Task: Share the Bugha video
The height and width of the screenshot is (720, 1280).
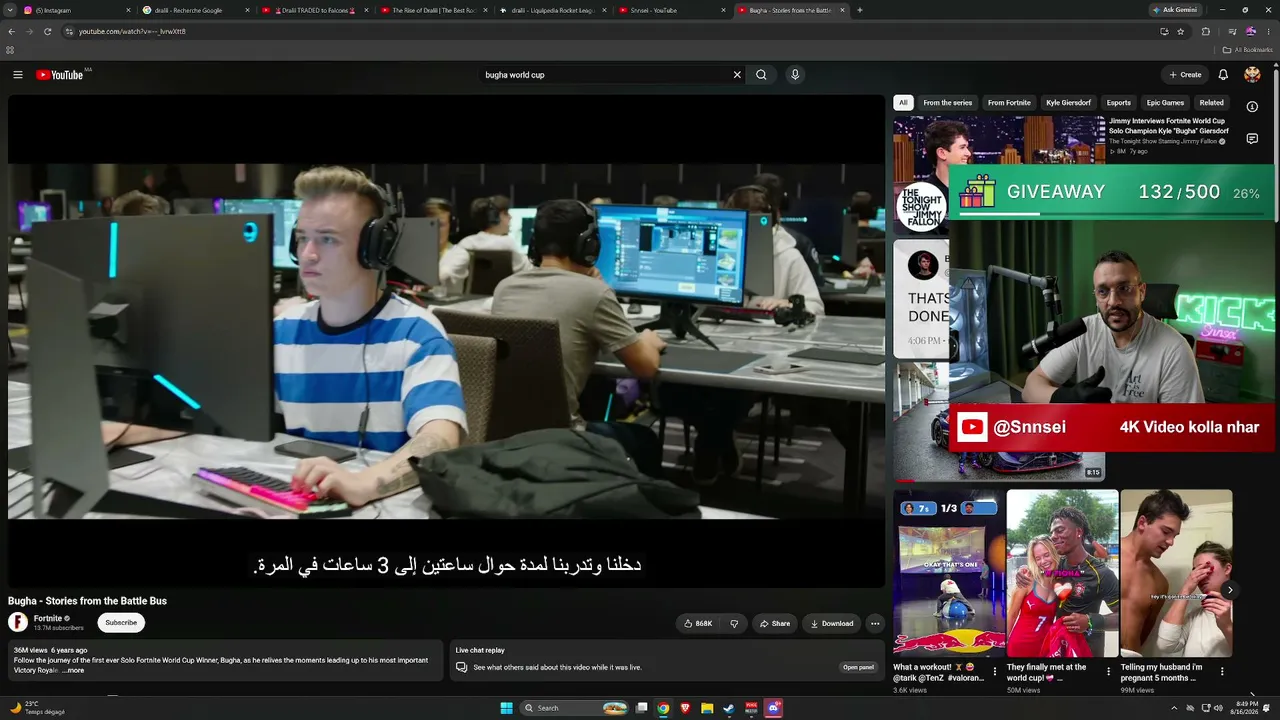Action: coord(775,623)
